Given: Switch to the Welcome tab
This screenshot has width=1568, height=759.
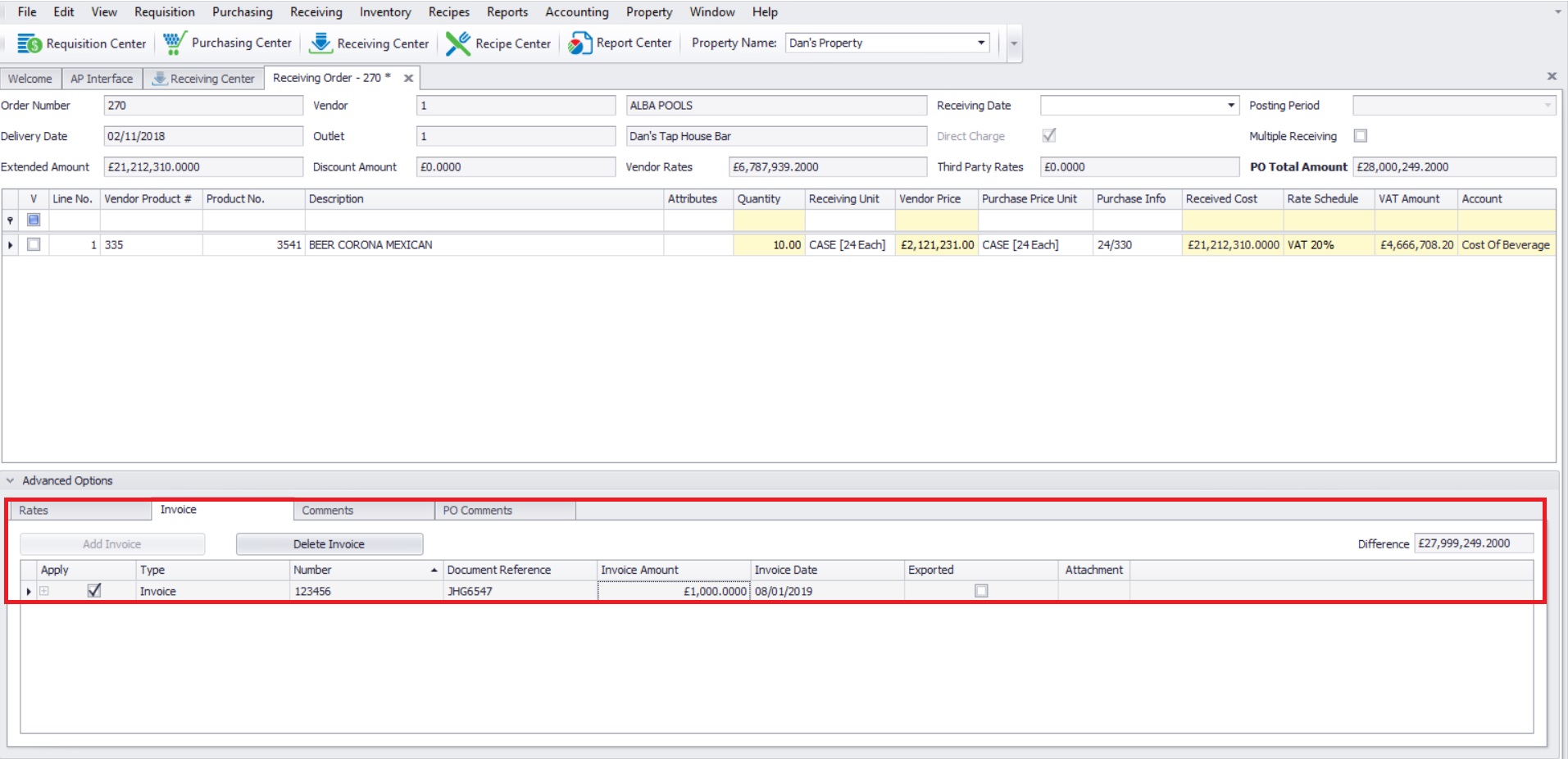Looking at the screenshot, I should tap(30, 79).
